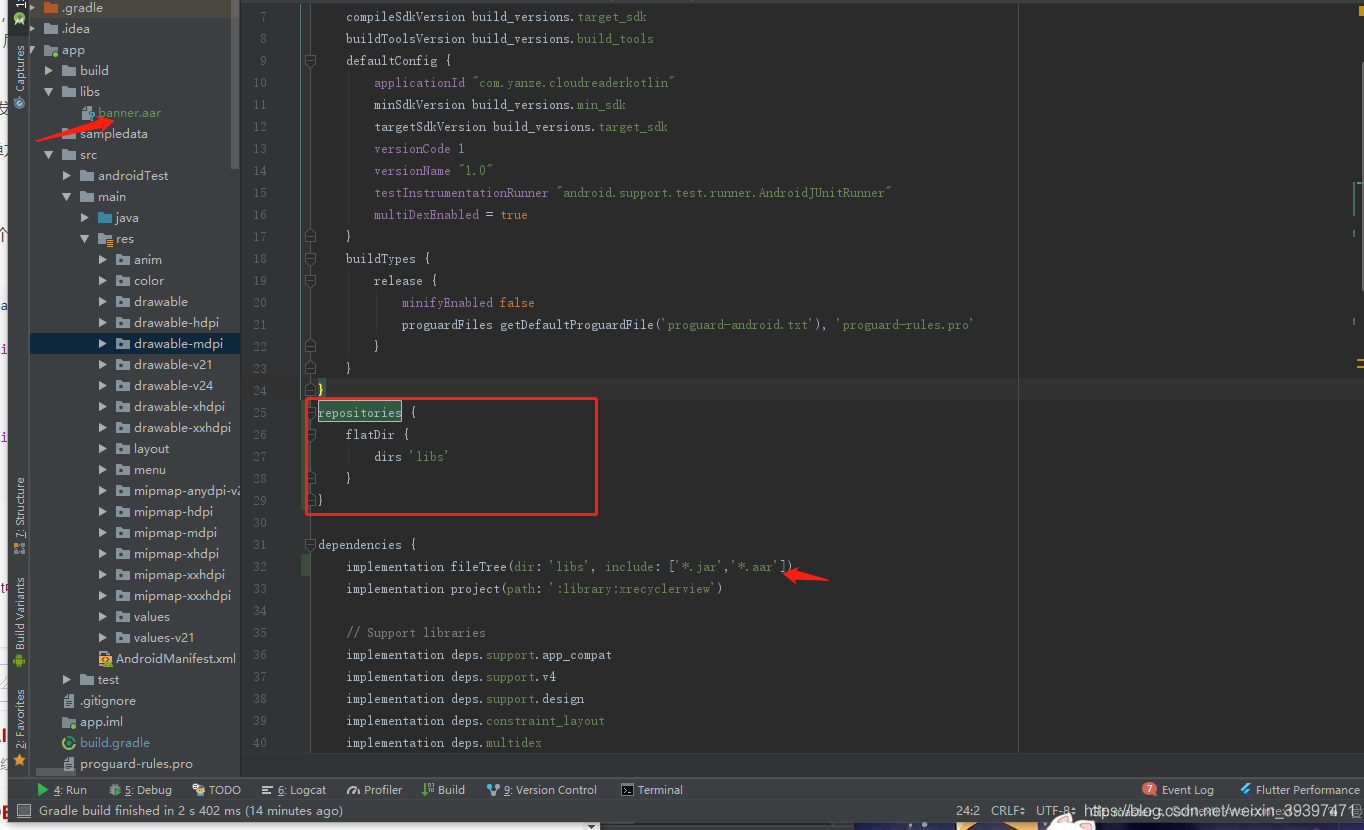This screenshot has height=830, width=1364.
Task: Select the banner.aar file in libs
Action: coord(129,113)
